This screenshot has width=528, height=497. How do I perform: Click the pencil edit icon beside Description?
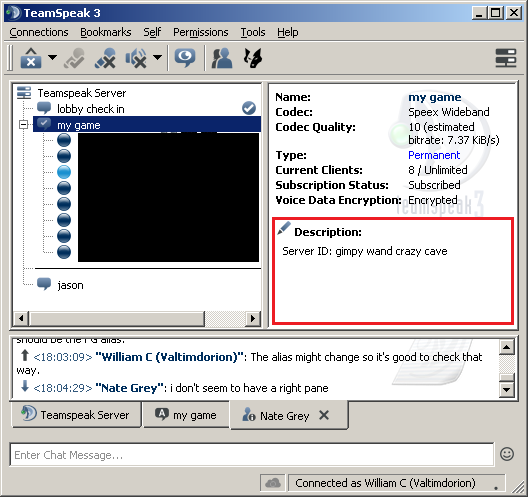pos(284,228)
